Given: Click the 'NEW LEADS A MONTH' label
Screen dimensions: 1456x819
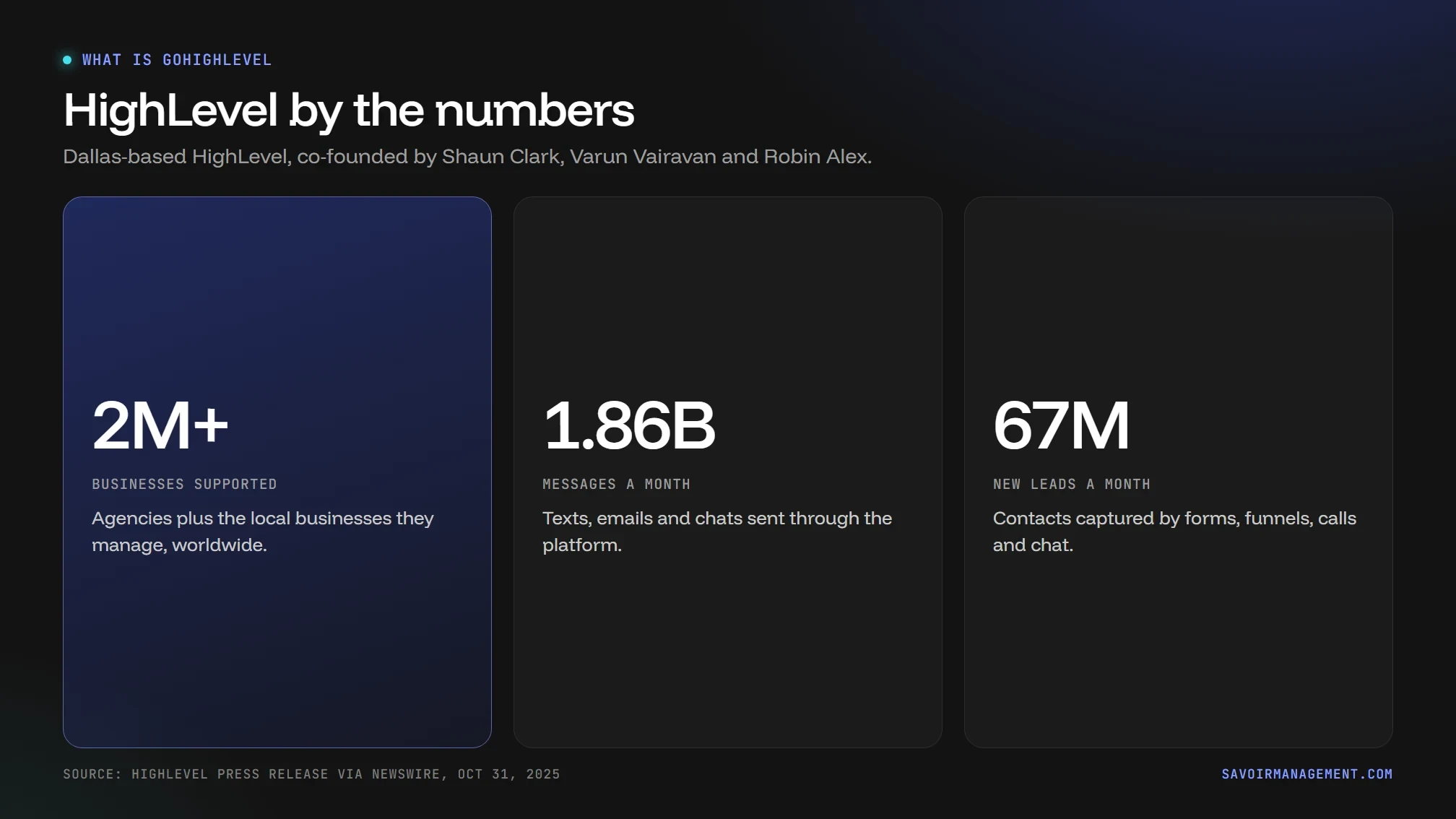Looking at the screenshot, I should pyautogui.click(x=1072, y=484).
